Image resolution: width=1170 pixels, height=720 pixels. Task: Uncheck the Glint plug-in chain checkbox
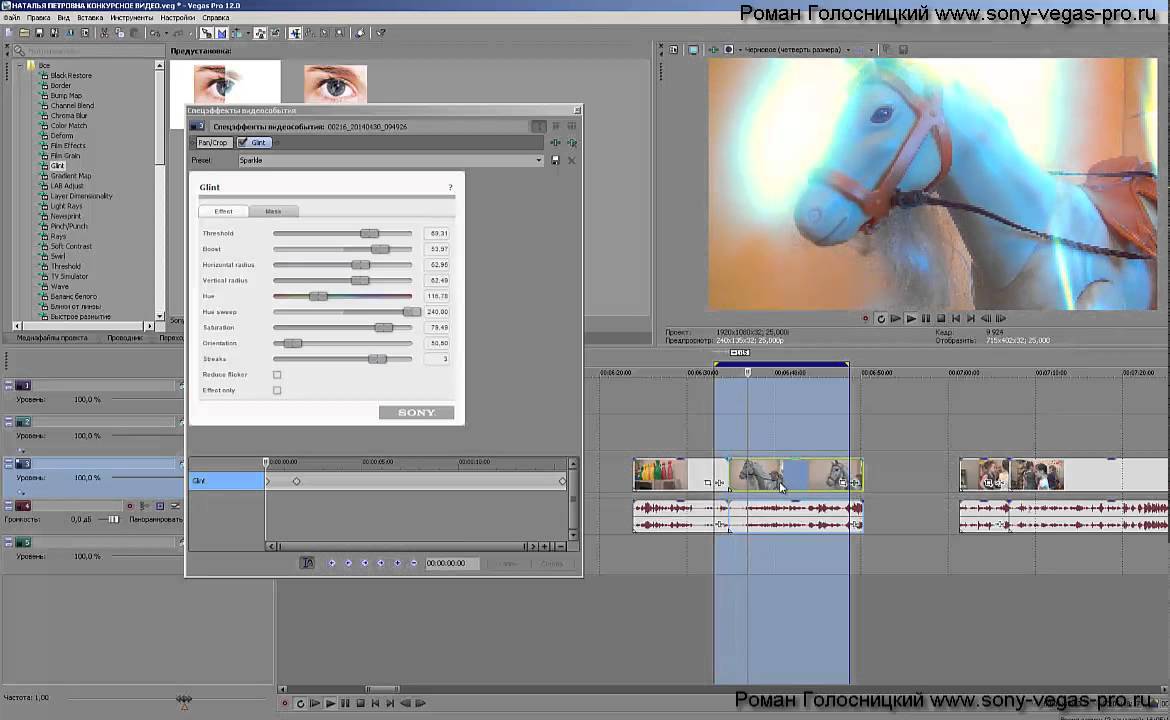pyautogui.click(x=243, y=143)
